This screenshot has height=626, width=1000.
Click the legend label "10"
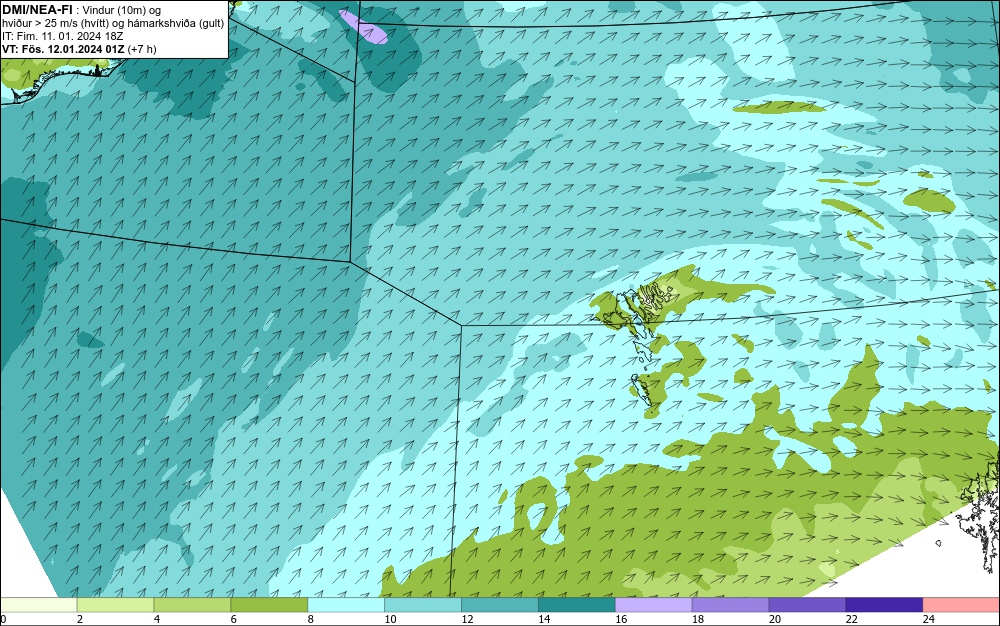[x=390, y=619]
